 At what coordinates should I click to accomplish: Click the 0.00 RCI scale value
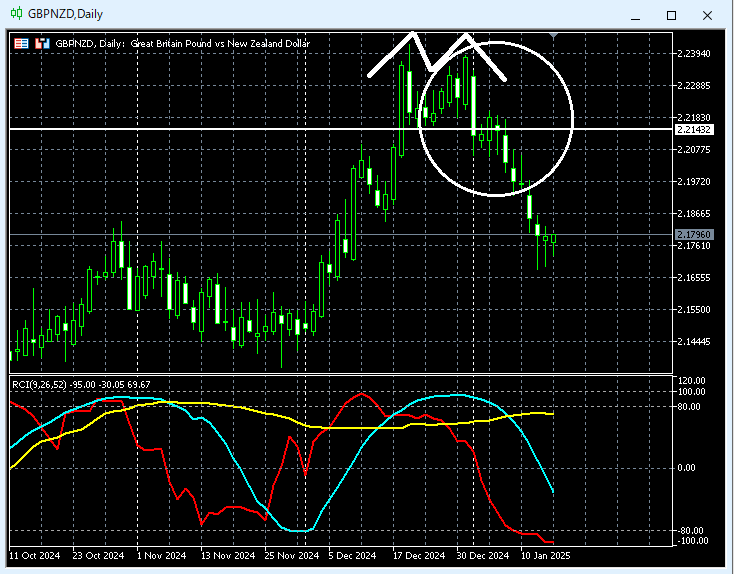tap(687, 468)
